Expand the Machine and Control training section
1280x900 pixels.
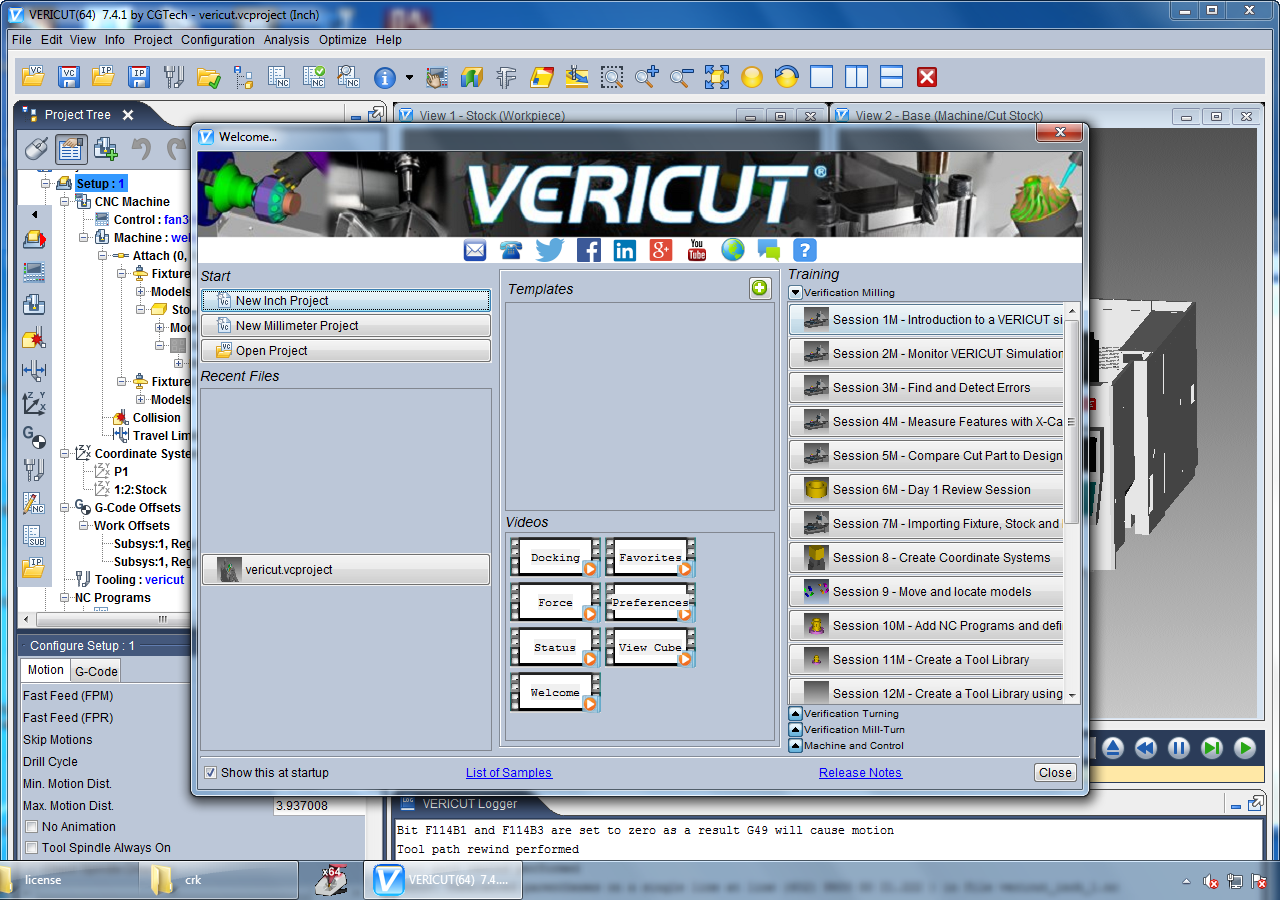(795, 746)
